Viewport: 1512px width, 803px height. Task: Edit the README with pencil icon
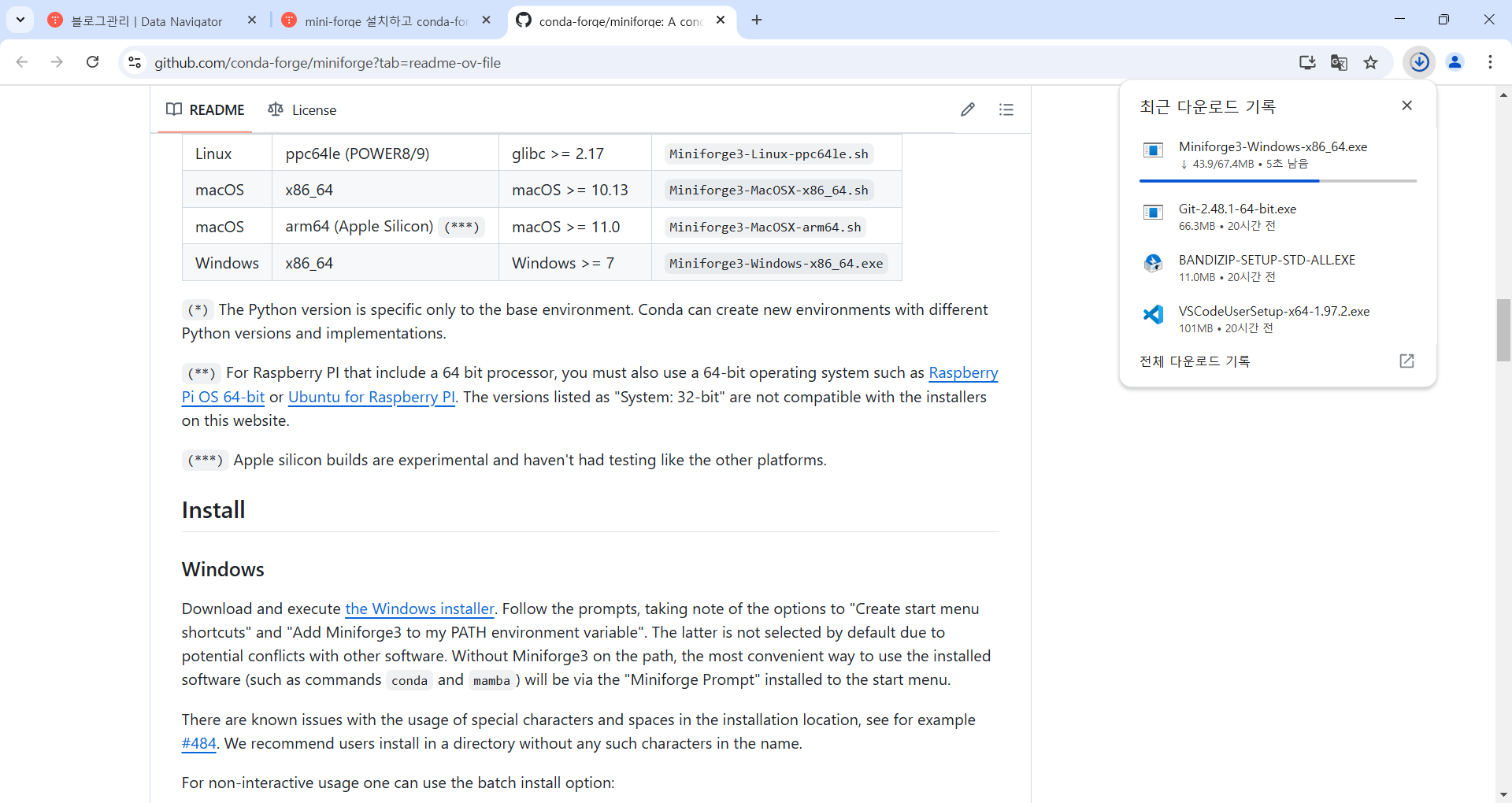(968, 109)
